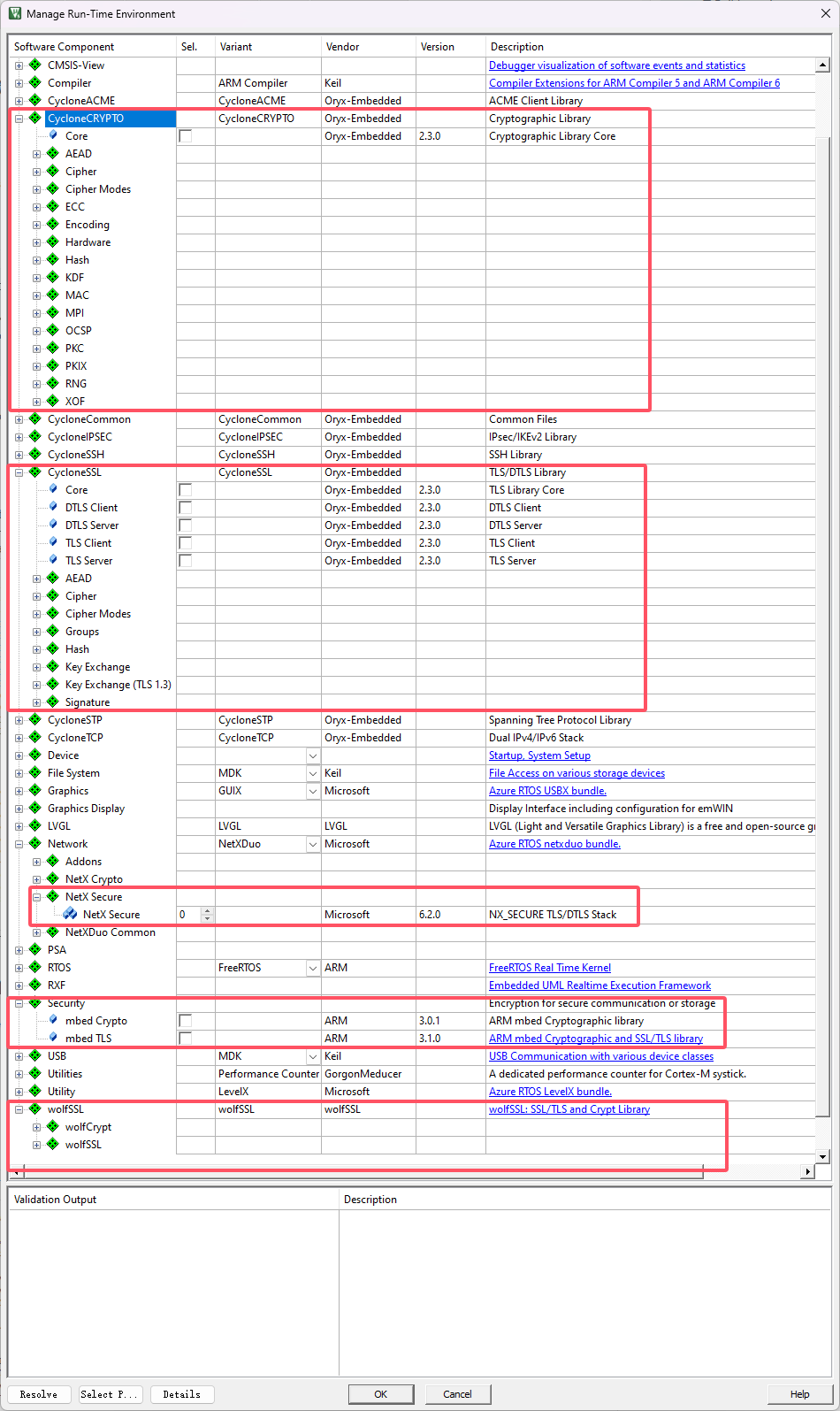This screenshot has height=1411, width=840.
Task: Decrease the NetX Secure instance count
Action: coord(208,918)
